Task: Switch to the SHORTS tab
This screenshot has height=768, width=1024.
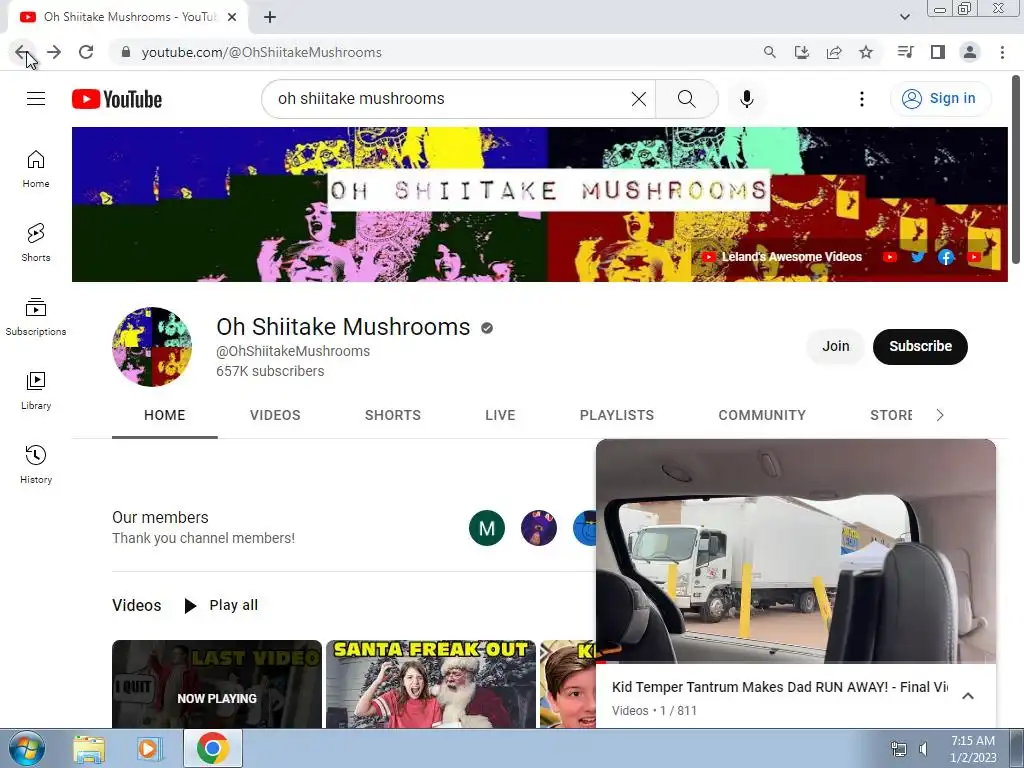Action: (x=392, y=415)
